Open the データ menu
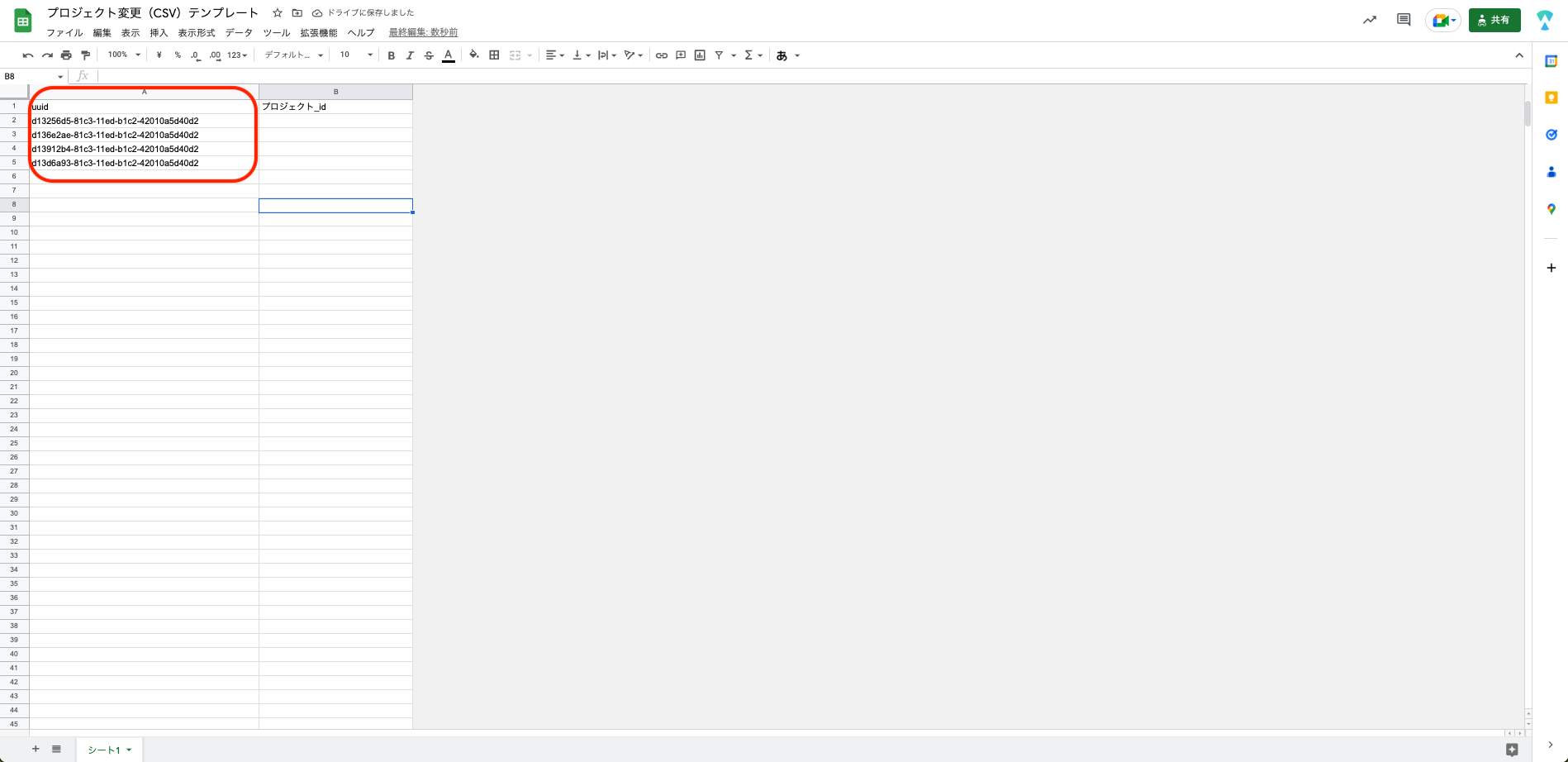 (x=239, y=33)
